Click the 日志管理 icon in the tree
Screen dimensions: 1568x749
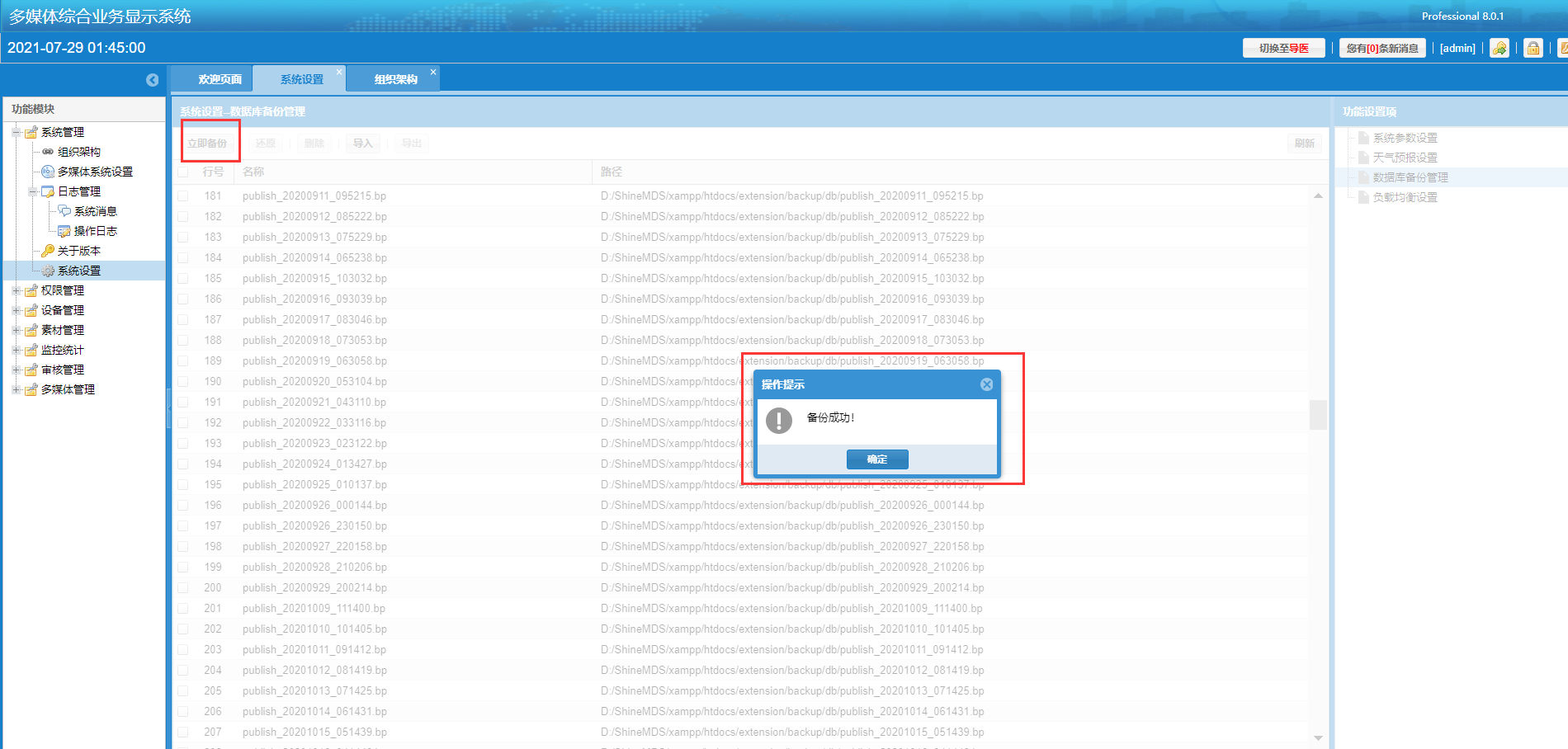coord(48,191)
